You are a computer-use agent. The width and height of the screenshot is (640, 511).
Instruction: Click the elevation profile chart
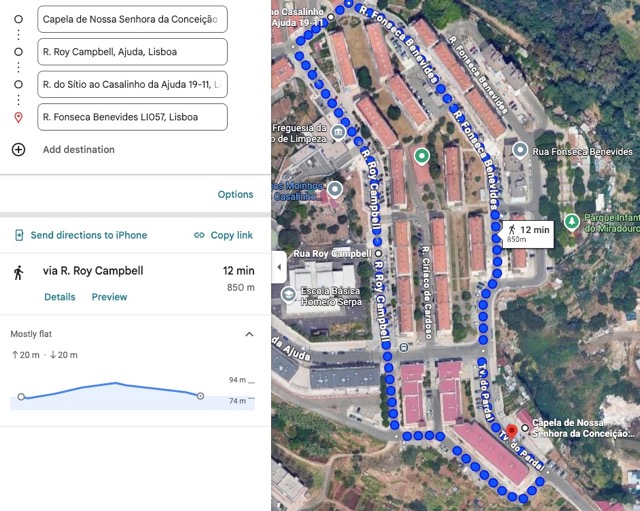coord(115,392)
